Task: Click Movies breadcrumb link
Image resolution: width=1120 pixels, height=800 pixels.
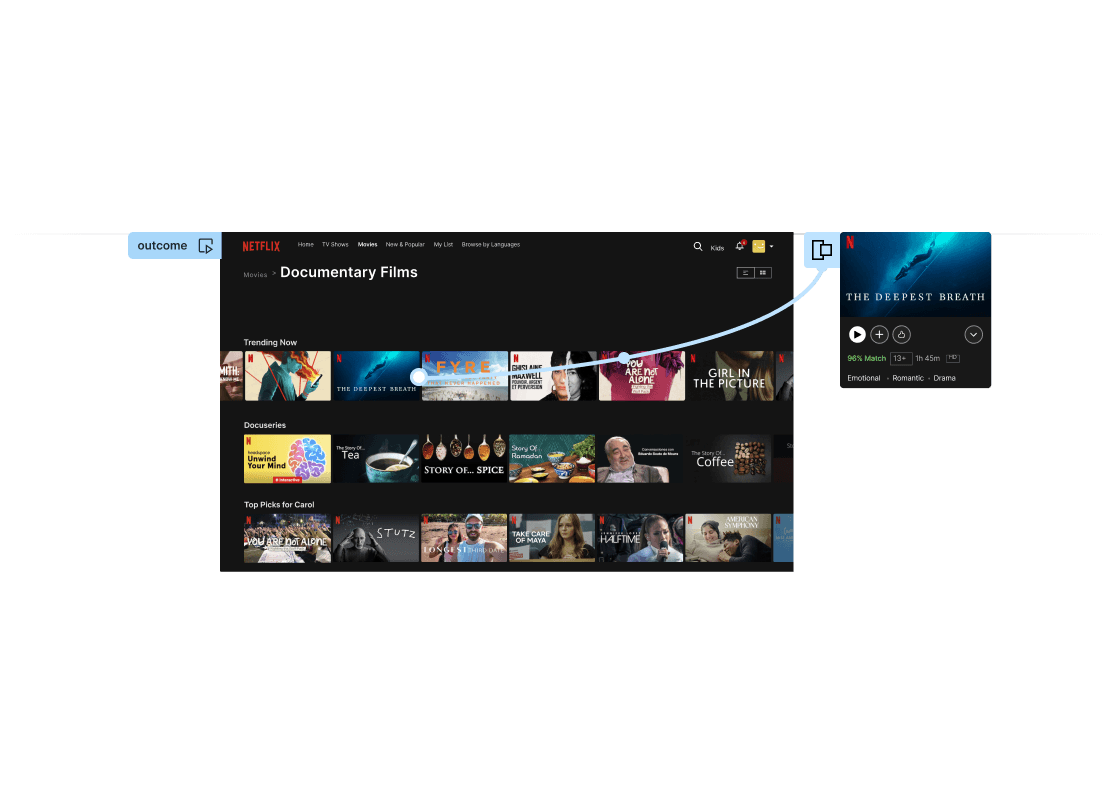Action: (x=255, y=274)
